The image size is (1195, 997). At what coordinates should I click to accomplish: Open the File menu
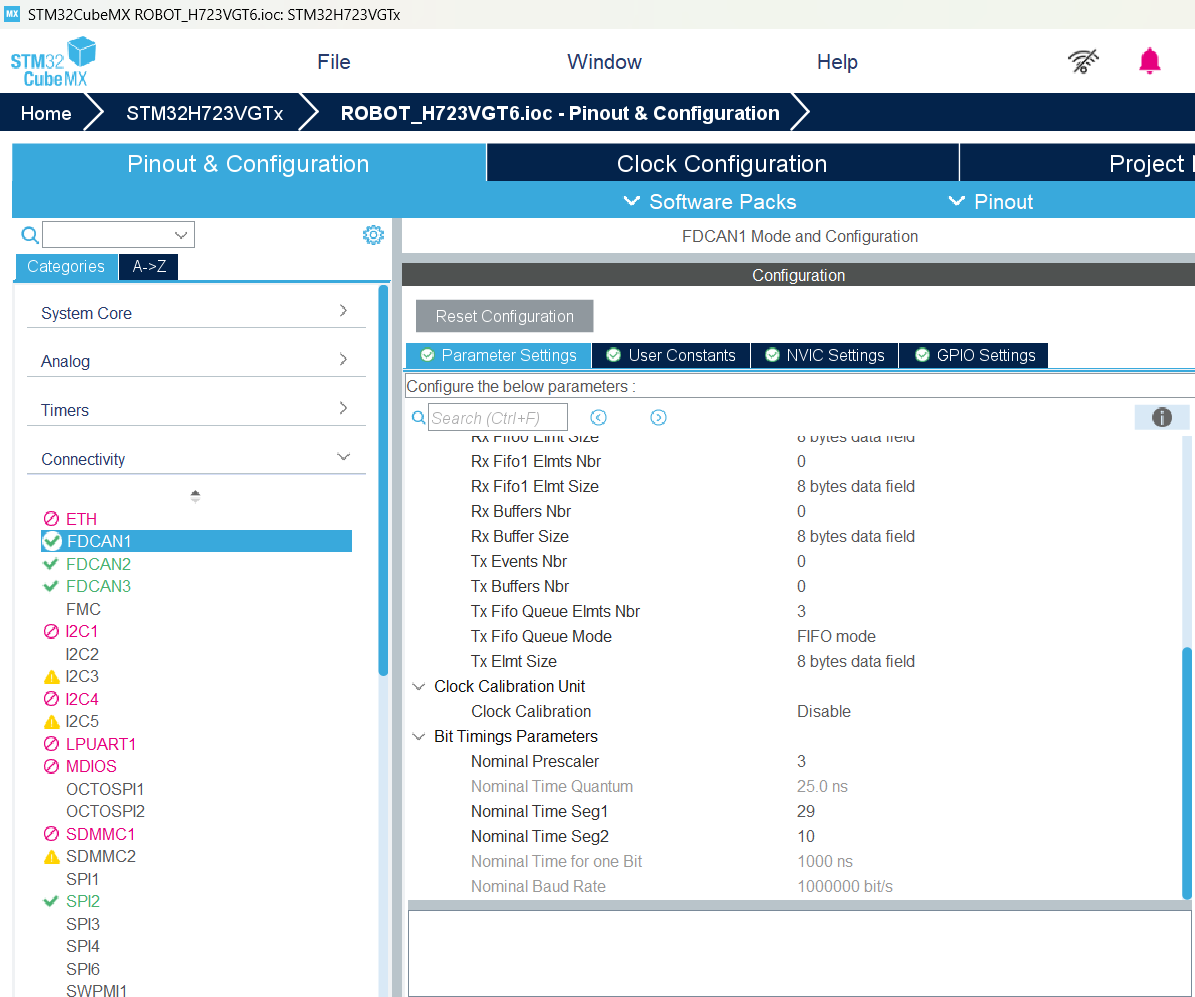334,62
